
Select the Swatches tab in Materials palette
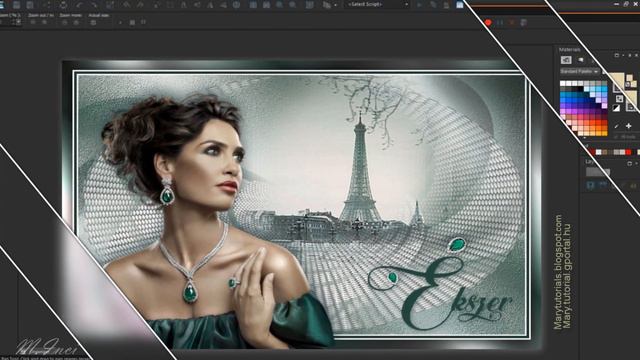click(x=566, y=60)
